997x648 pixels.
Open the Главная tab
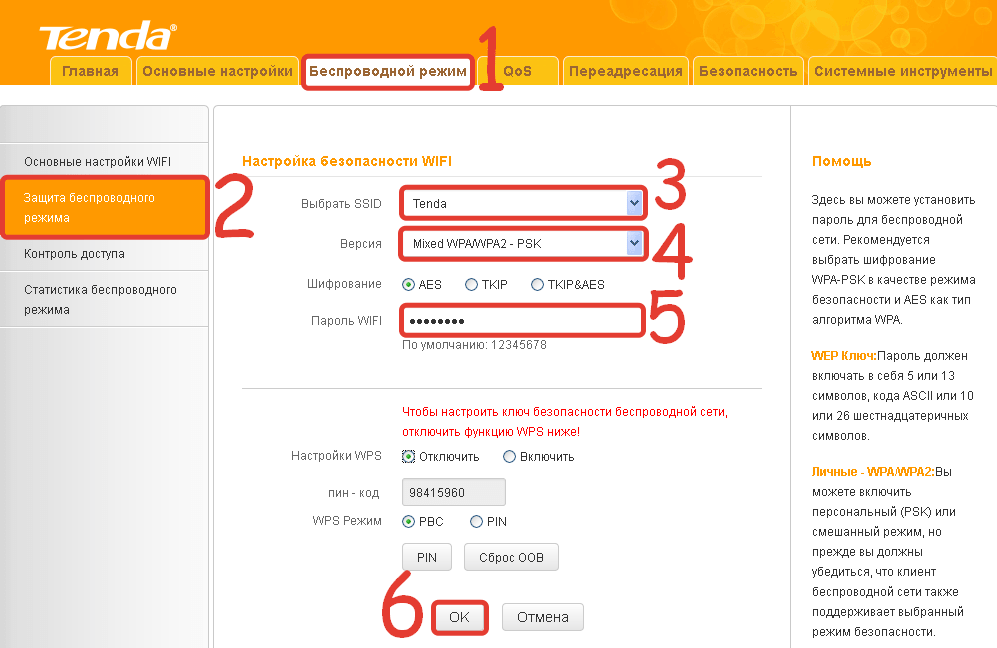(x=90, y=71)
